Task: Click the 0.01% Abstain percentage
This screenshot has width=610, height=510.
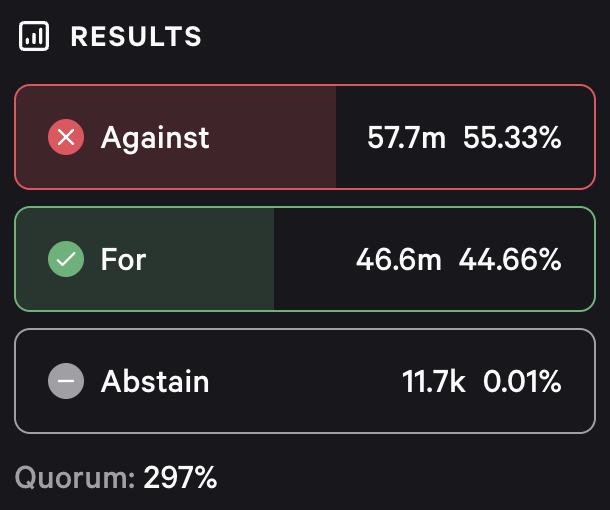Action: click(x=522, y=381)
